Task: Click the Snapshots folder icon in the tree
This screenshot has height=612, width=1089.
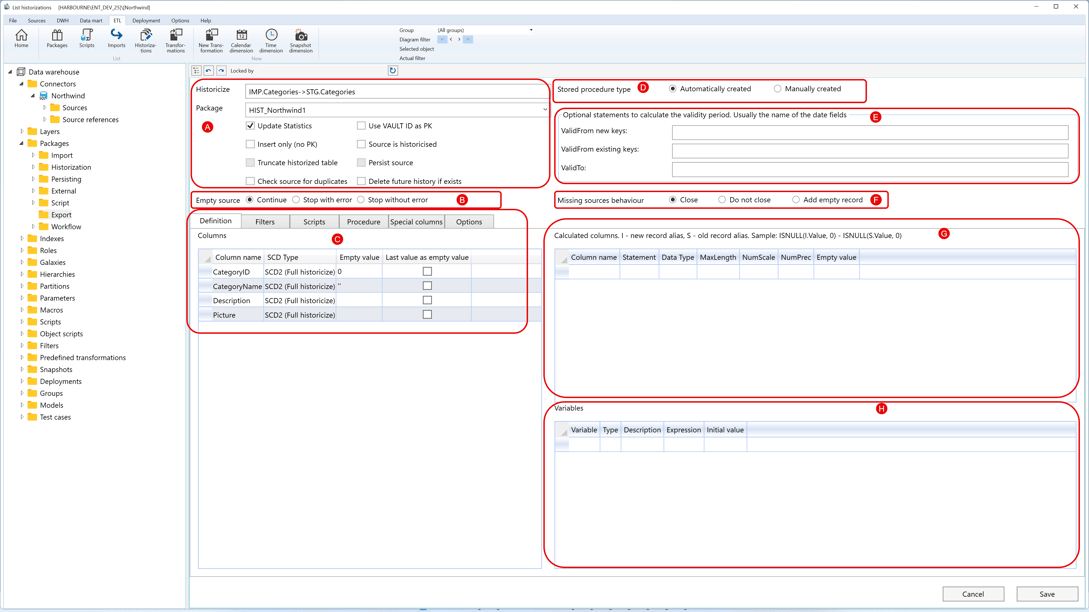Action: tap(32, 370)
